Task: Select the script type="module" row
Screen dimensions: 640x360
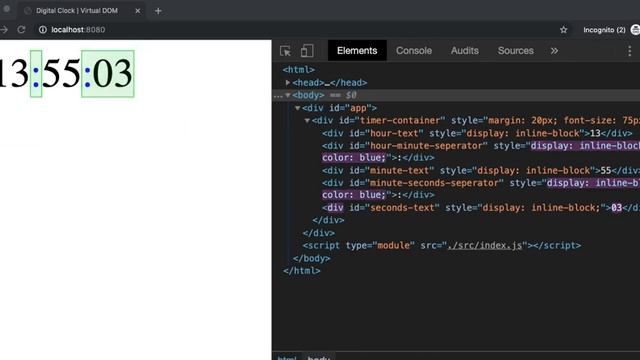Action: click(456, 245)
